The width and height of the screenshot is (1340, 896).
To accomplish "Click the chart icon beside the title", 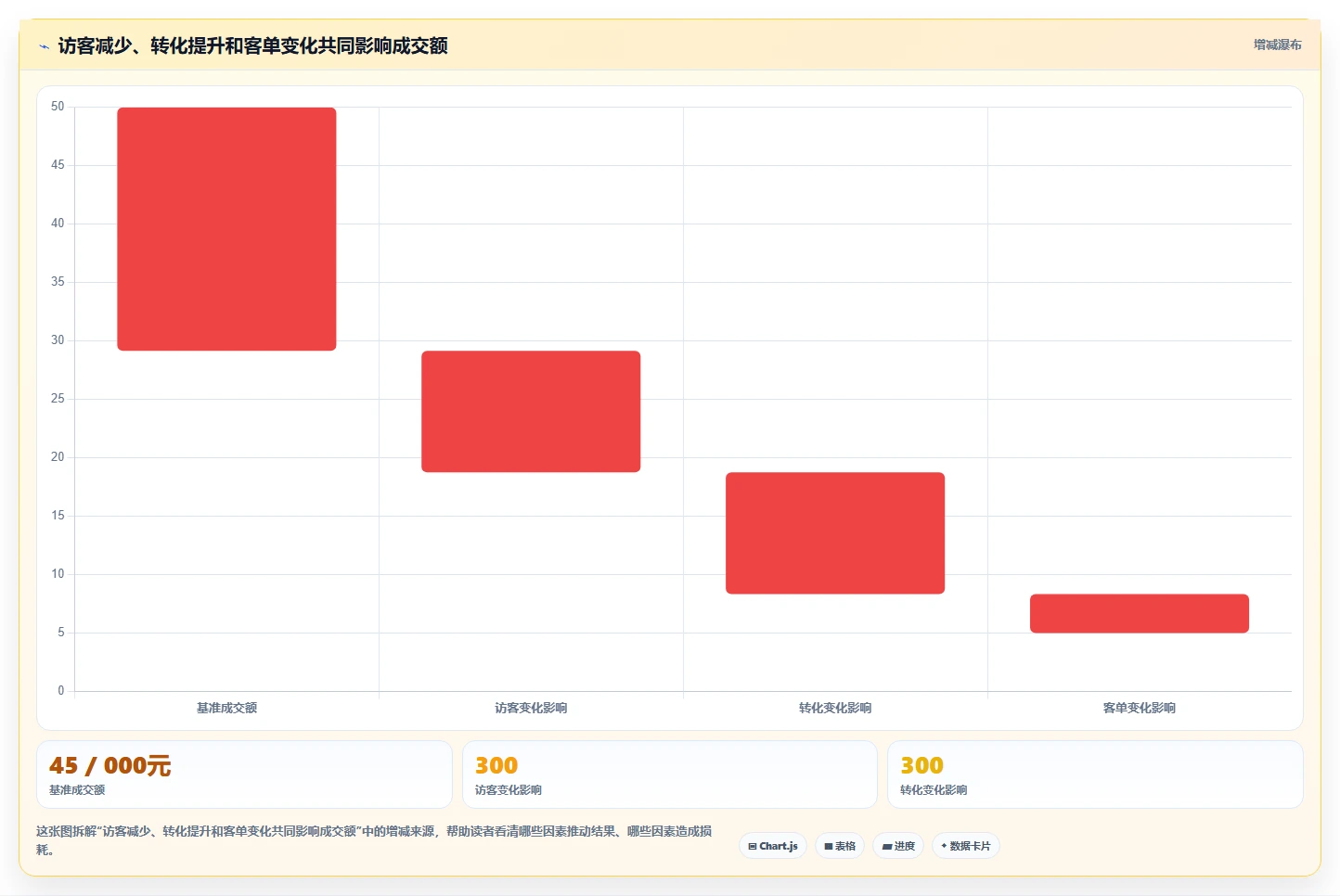I will [44, 46].
